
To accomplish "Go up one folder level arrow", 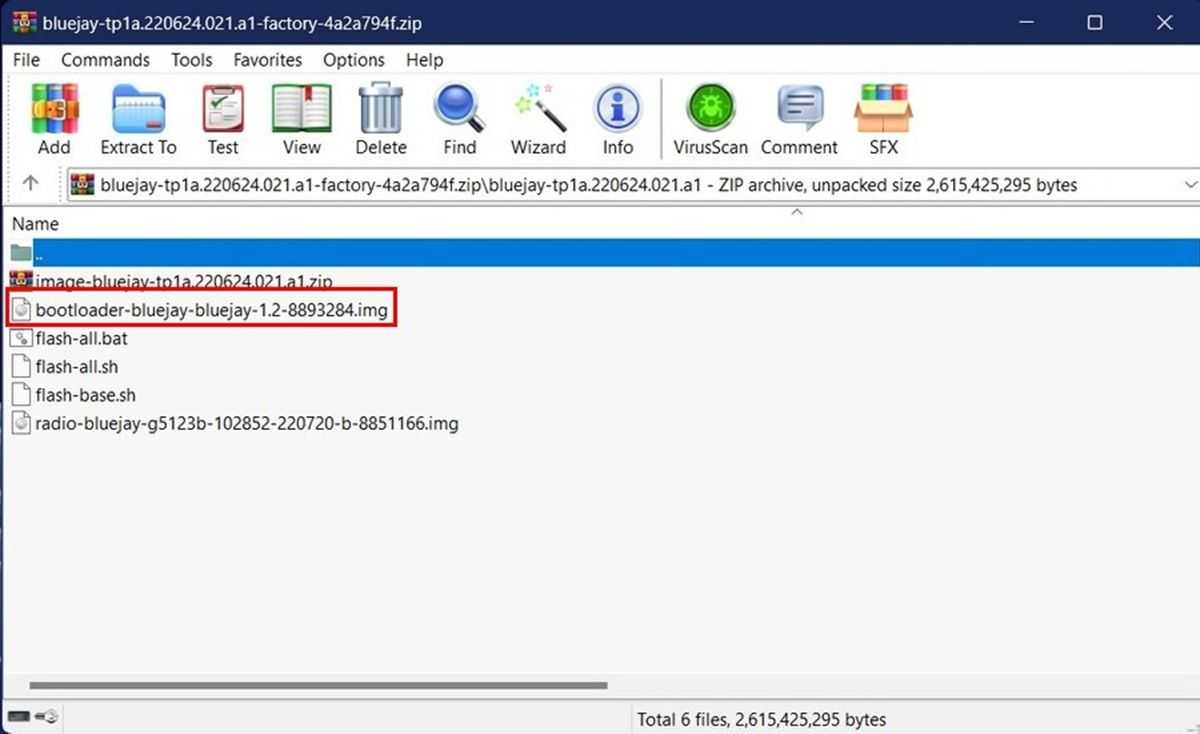I will pos(30,184).
